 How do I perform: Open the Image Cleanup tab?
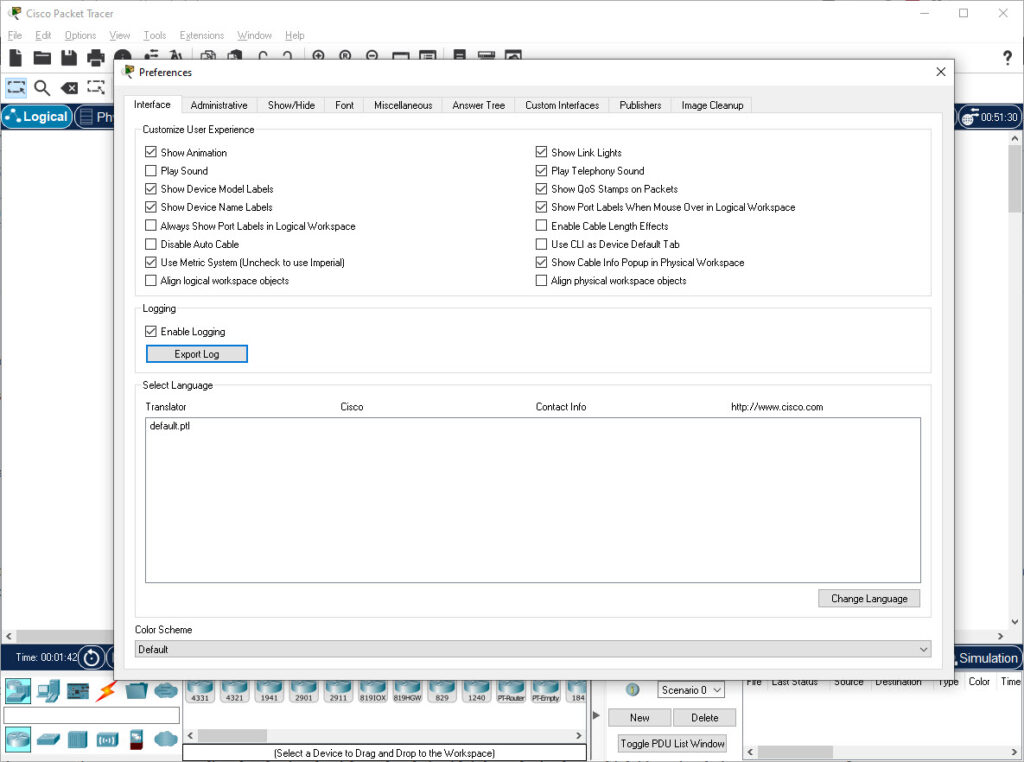pos(712,105)
